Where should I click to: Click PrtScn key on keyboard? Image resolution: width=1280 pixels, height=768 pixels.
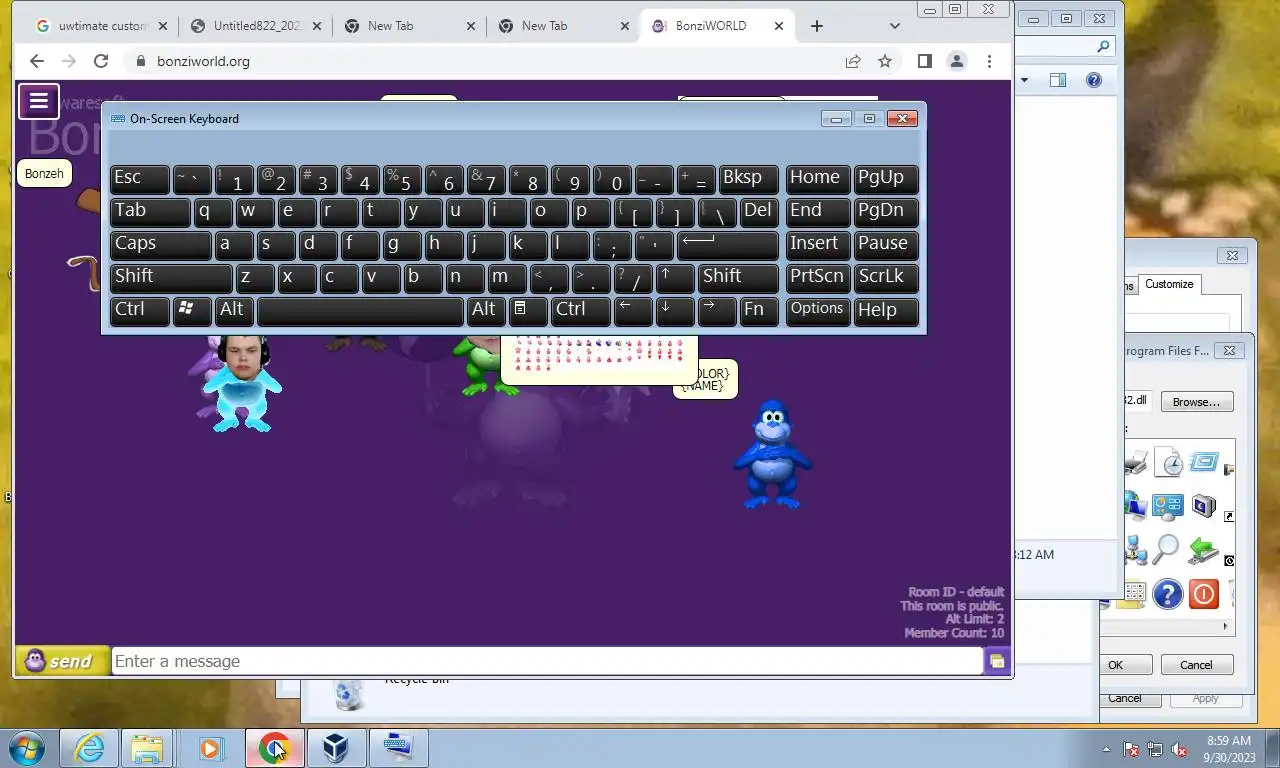coord(818,278)
